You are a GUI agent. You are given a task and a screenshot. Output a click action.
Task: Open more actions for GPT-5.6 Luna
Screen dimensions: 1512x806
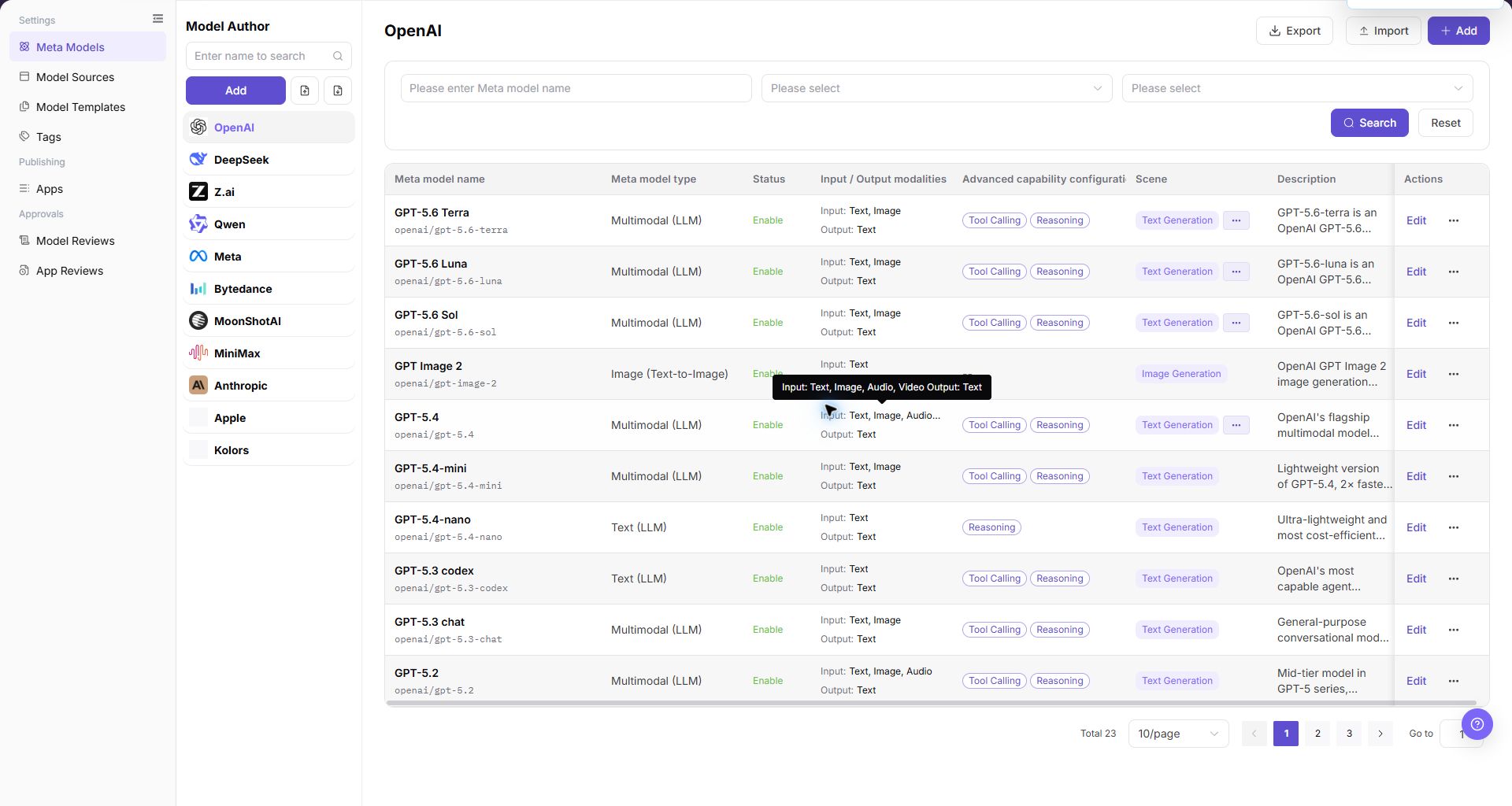[x=1454, y=272]
